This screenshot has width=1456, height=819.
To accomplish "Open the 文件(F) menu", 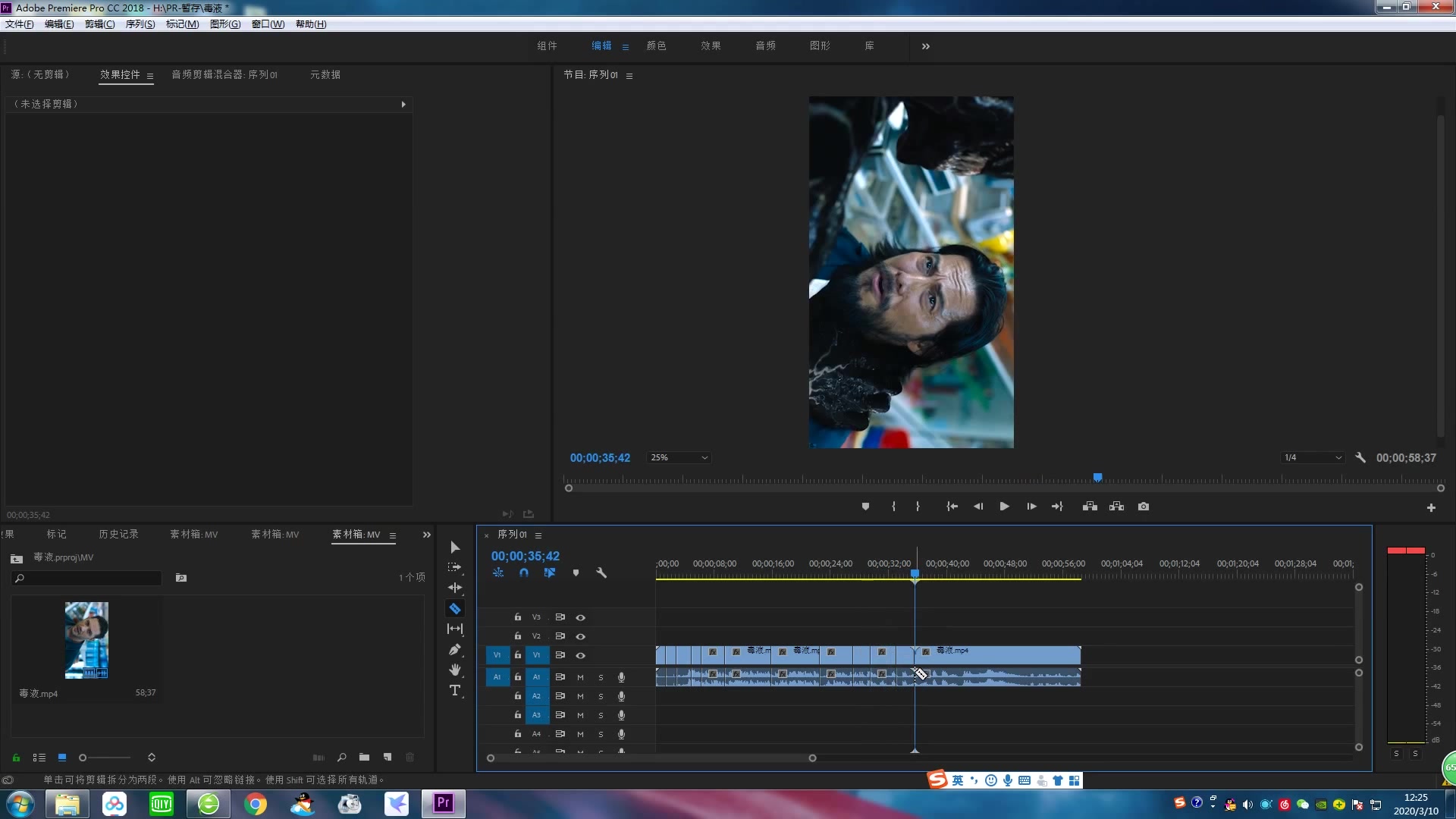I will pos(19,24).
